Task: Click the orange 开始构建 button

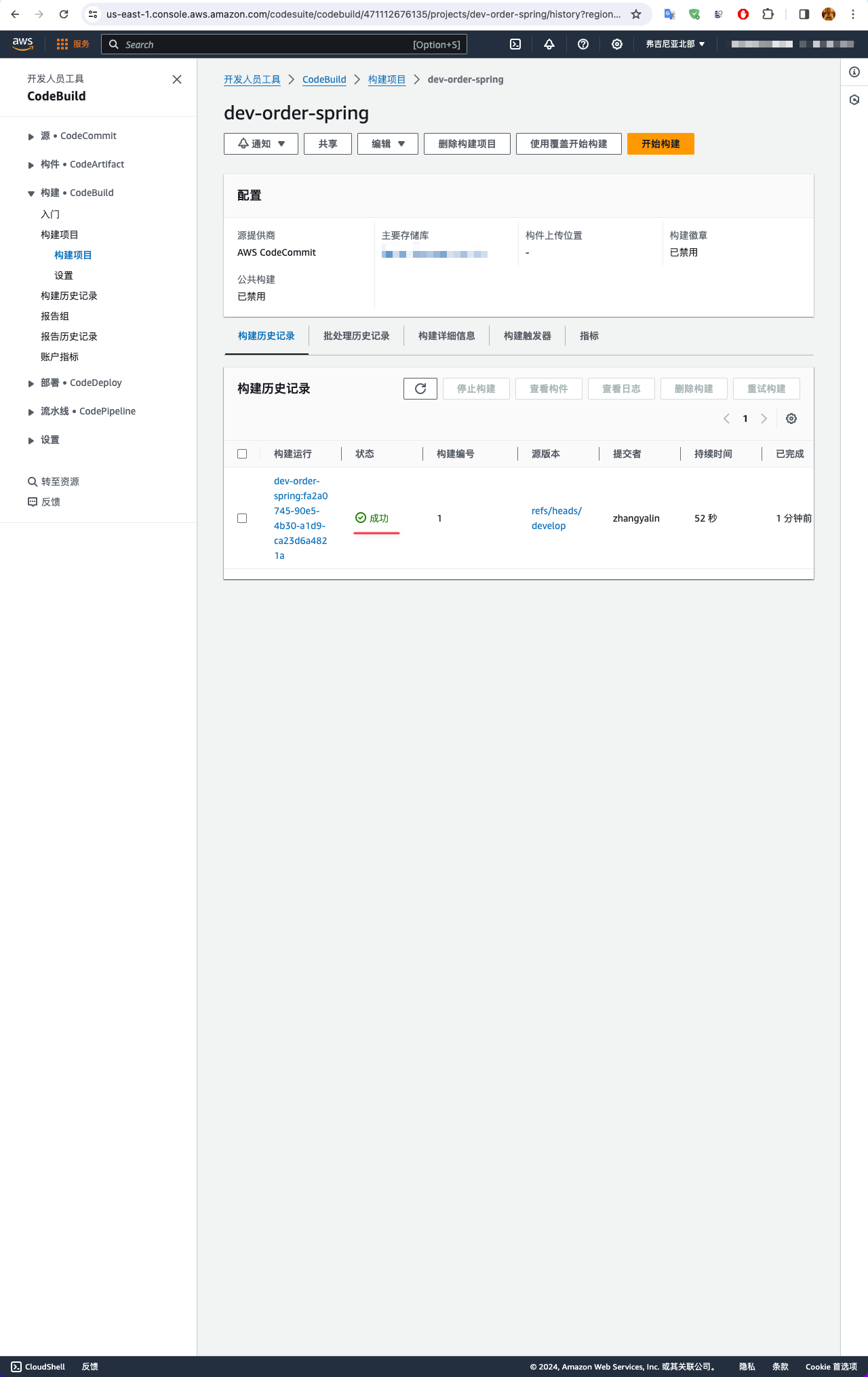Action: point(660,144)
